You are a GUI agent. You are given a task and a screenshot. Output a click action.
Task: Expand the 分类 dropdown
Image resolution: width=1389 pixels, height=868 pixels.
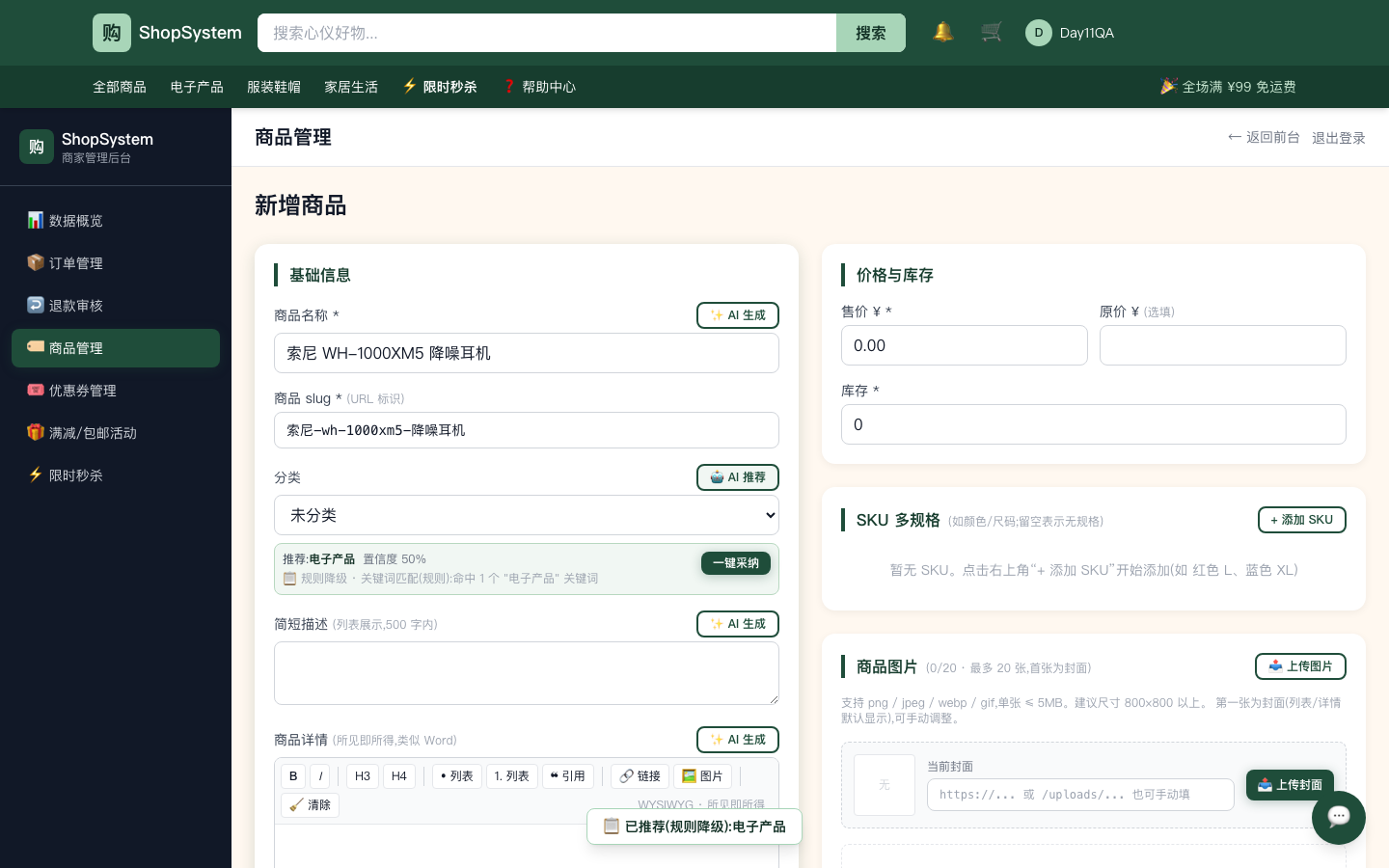pyautogui.click(x=527, y=515)
